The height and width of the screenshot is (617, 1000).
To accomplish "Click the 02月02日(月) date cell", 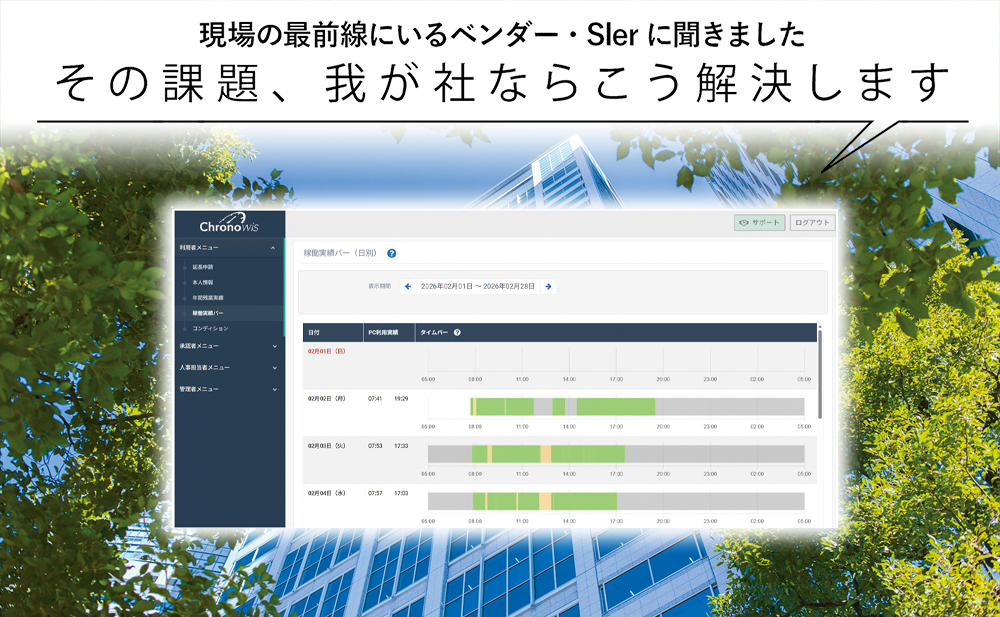I will click(x=327, y=399).
